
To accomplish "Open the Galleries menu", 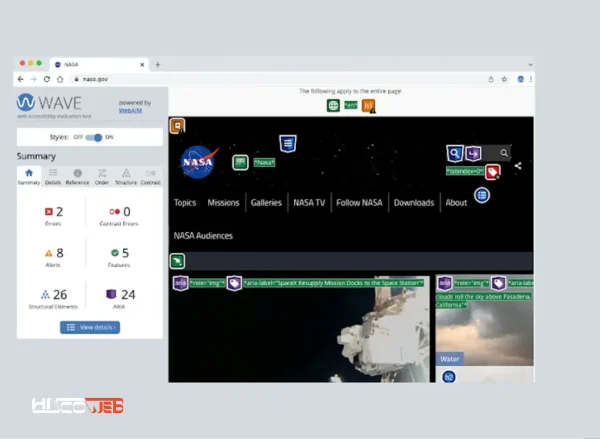I will (266, 202).
